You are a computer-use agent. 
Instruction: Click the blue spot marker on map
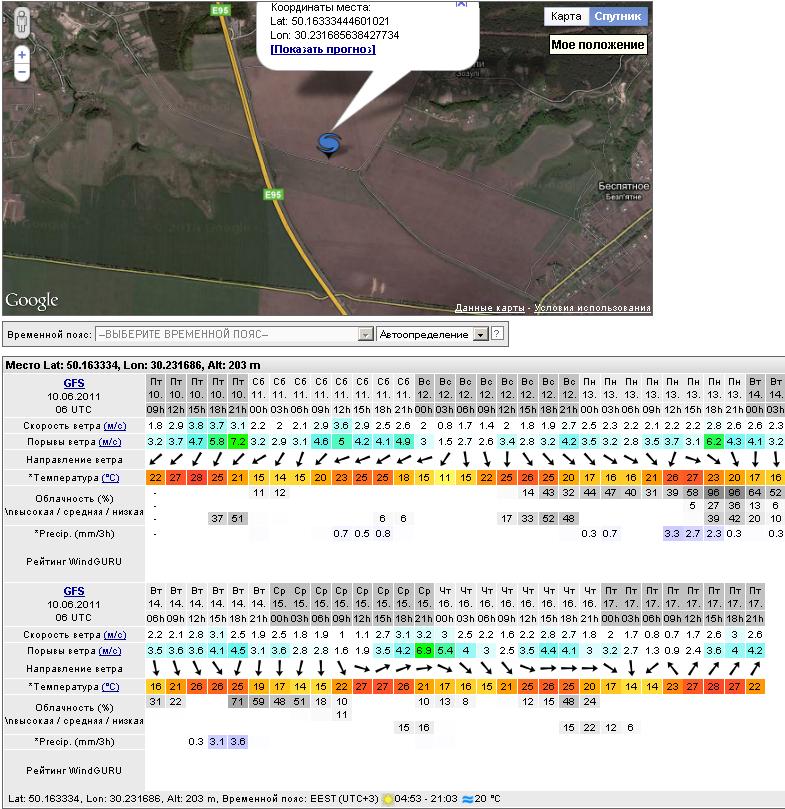coord(329,145)
